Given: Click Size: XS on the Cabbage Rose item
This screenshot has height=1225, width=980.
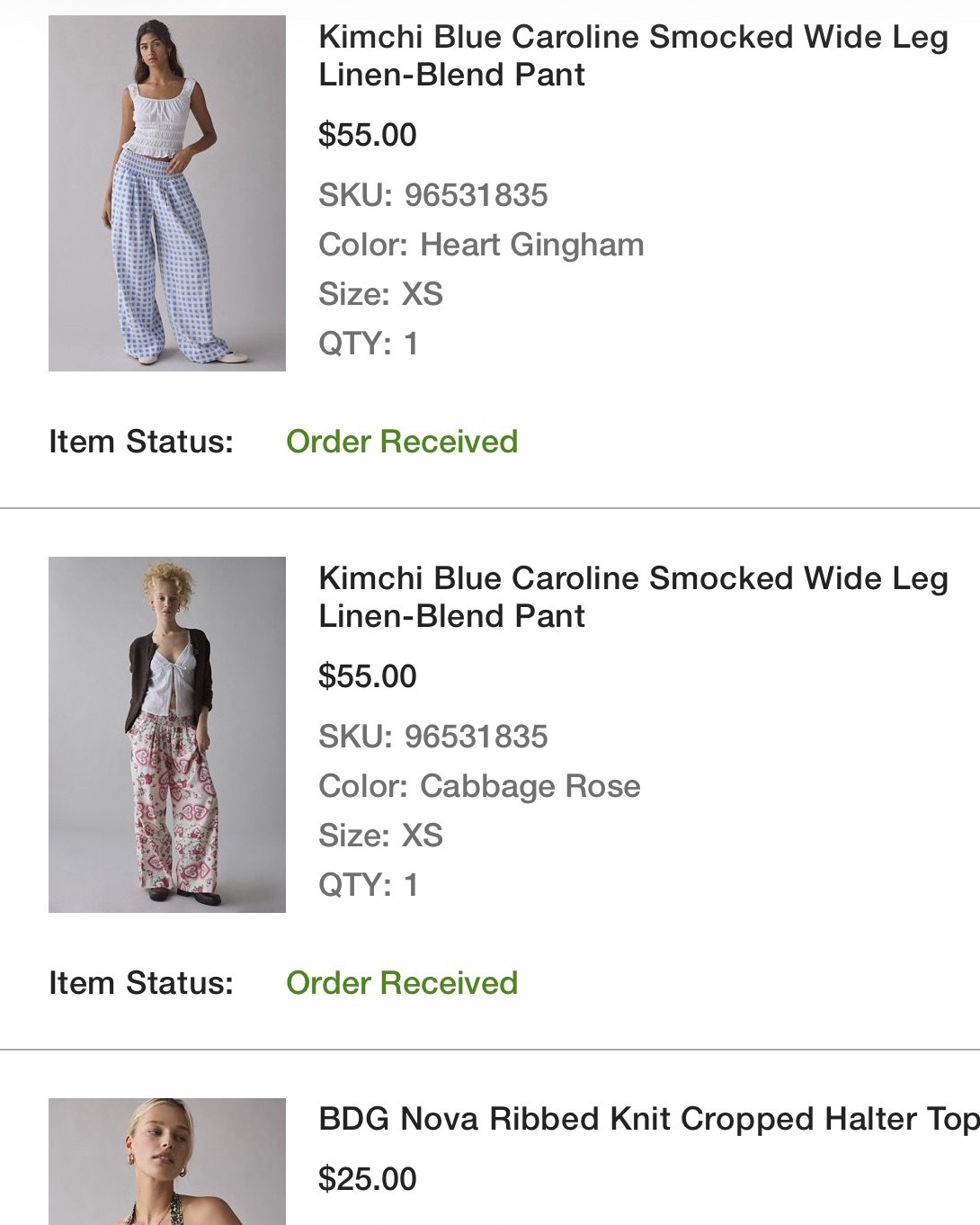Looking at the screenshot, I should tap(380, 836).
